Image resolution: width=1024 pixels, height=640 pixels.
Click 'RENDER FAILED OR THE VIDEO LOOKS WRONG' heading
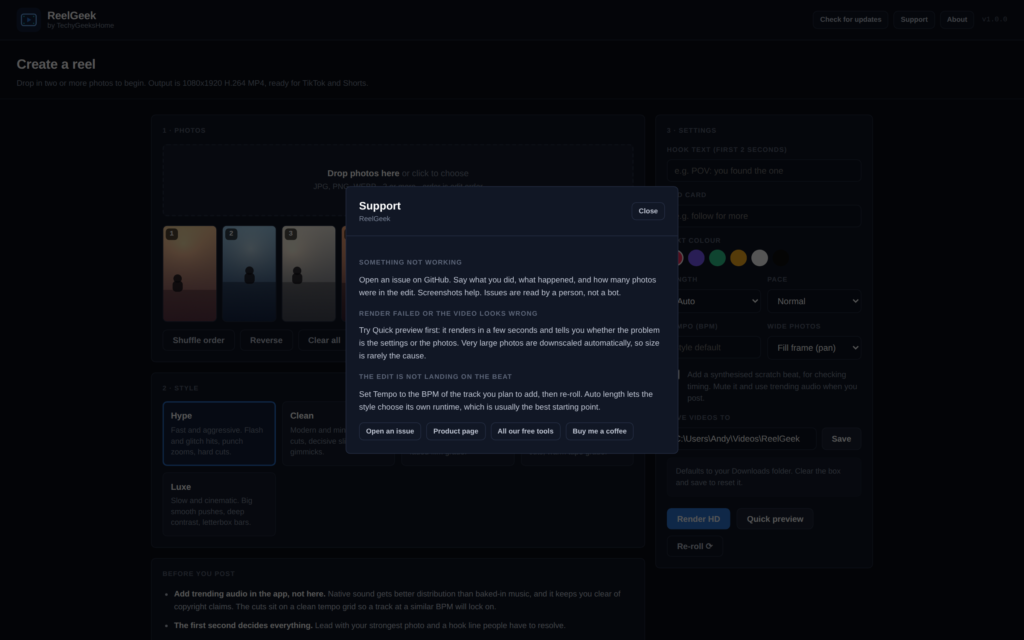448,313
